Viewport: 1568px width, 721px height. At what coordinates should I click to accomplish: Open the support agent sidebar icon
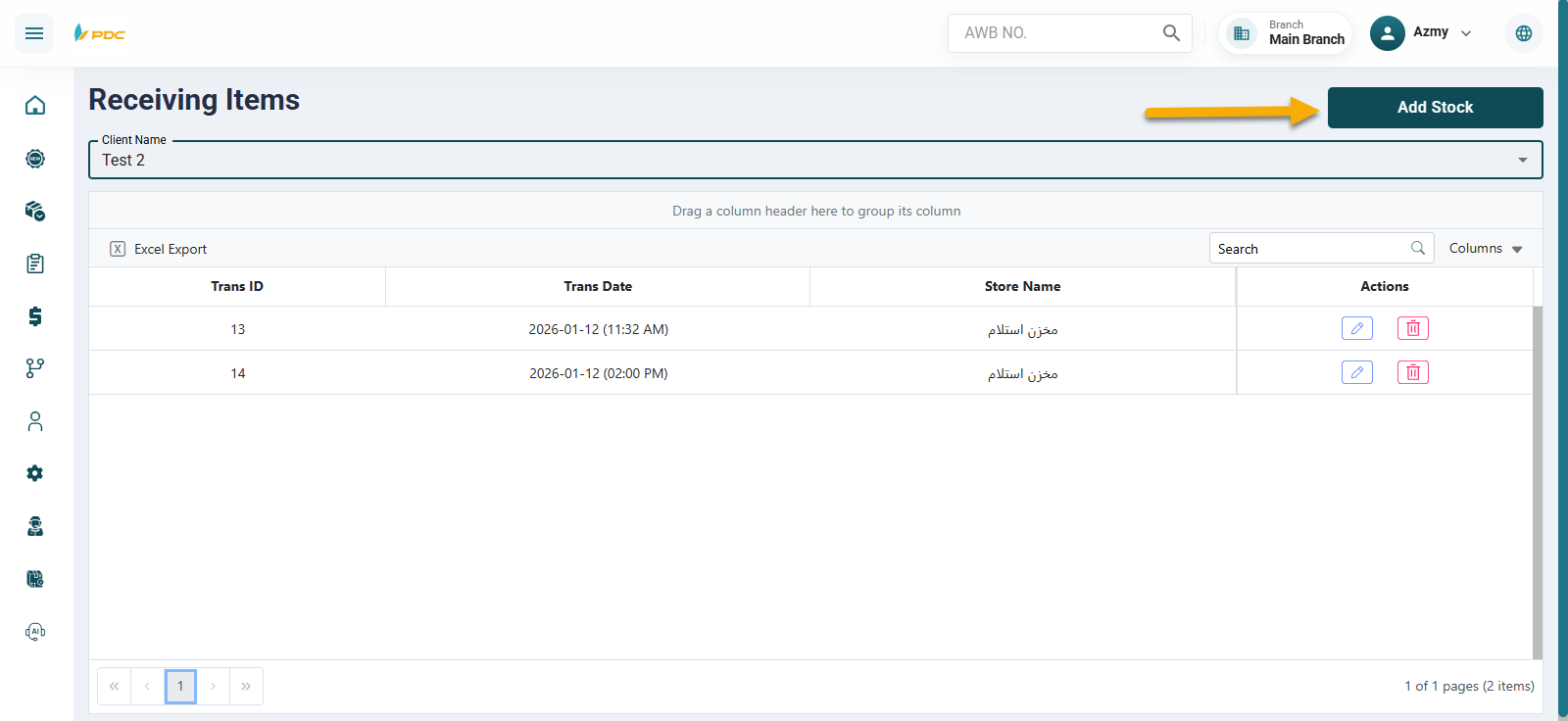(35, 526)
